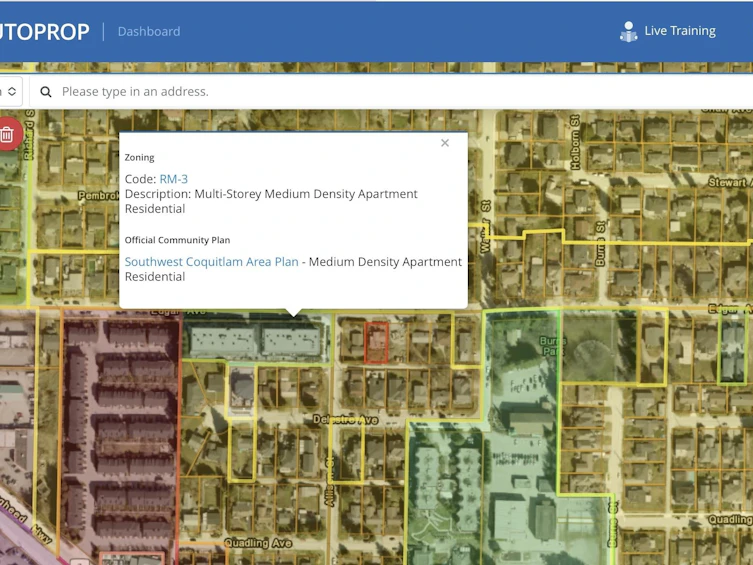Click the Burns Park label on map
Screen dimensions: 753x565
click(553, 346)
